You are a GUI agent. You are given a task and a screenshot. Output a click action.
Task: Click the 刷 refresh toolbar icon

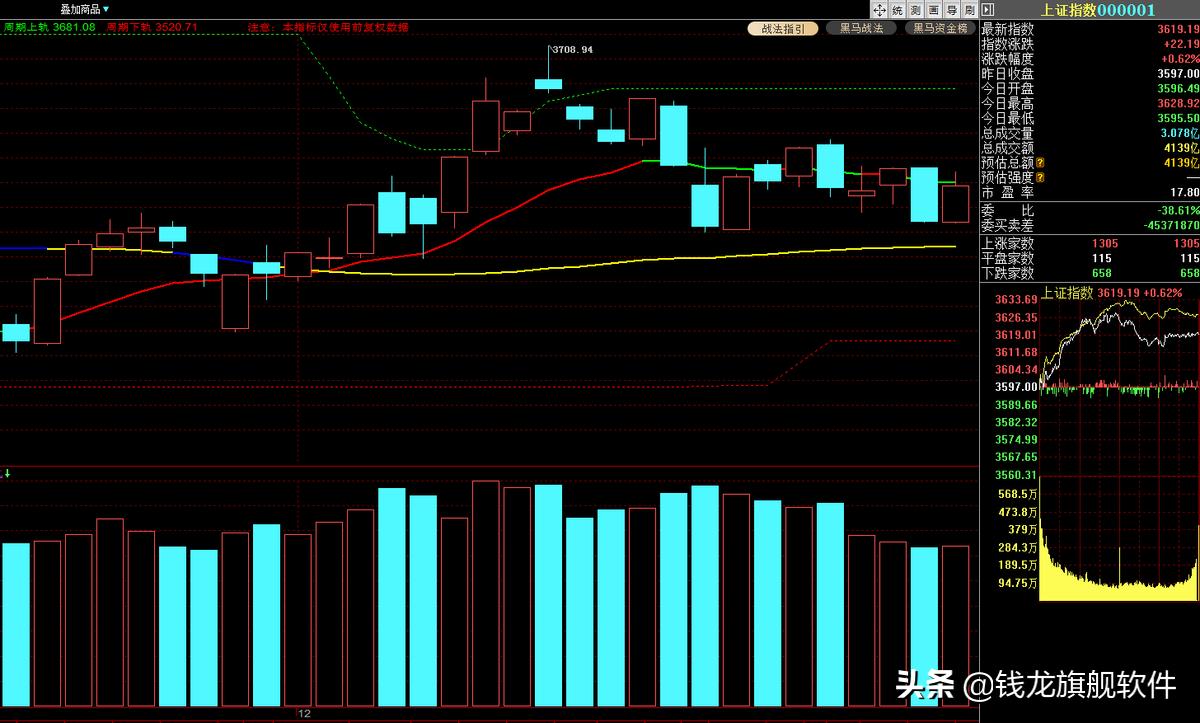968,9
